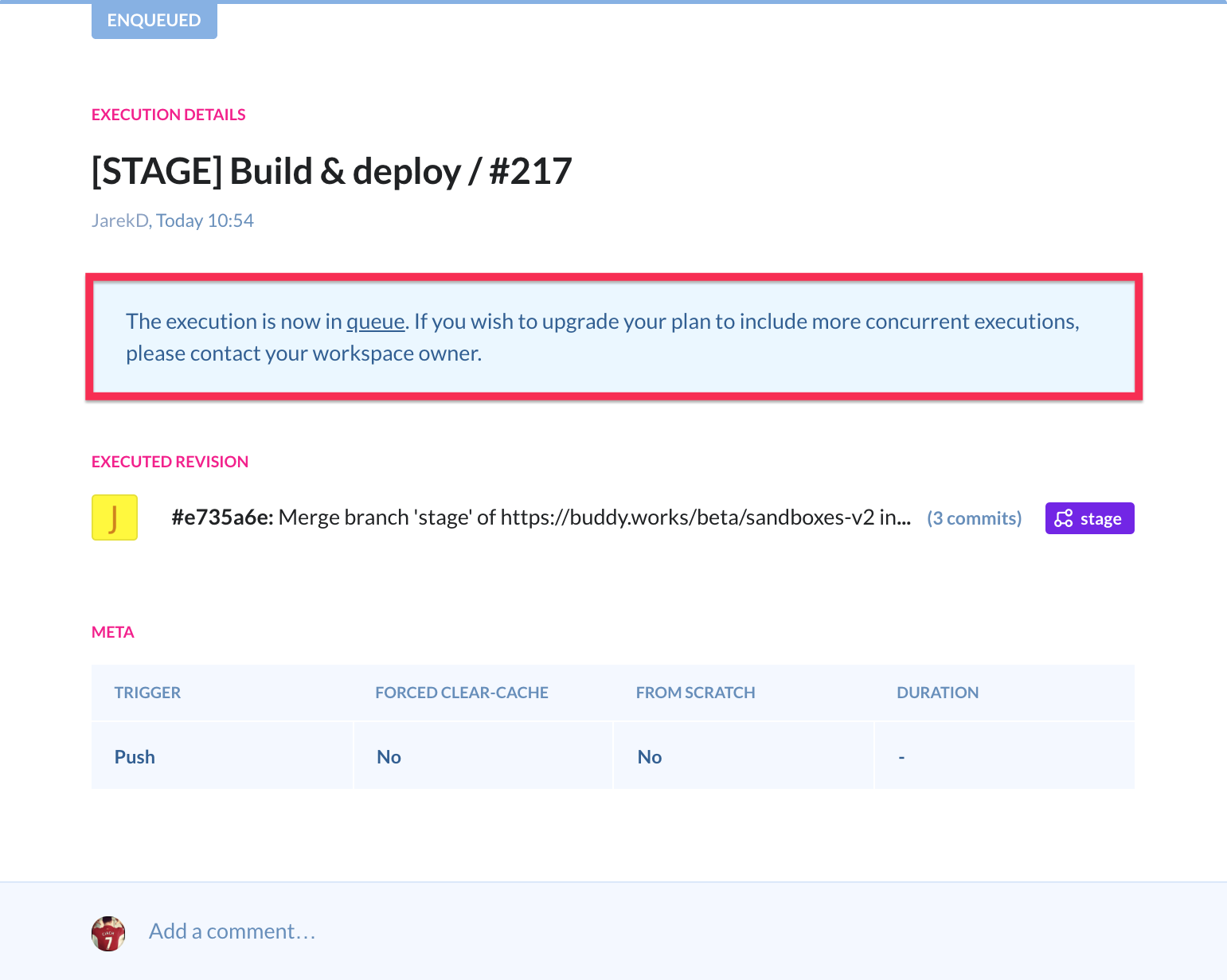This screenshot has height=980, width=1227.
Task: Select the From scratch No value
Action: (650, 757)
